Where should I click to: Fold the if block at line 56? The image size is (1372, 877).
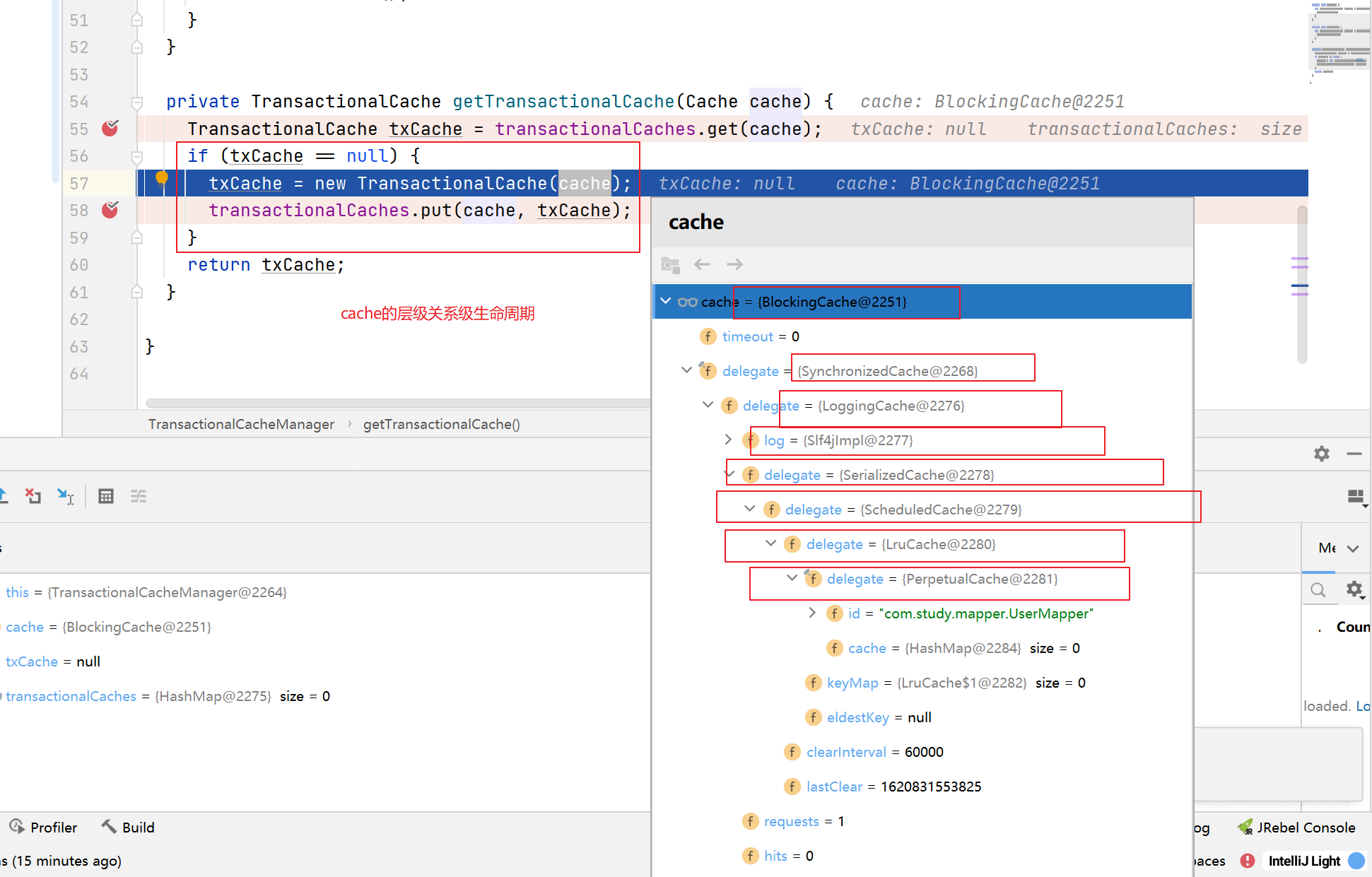[x=137, y=156]
